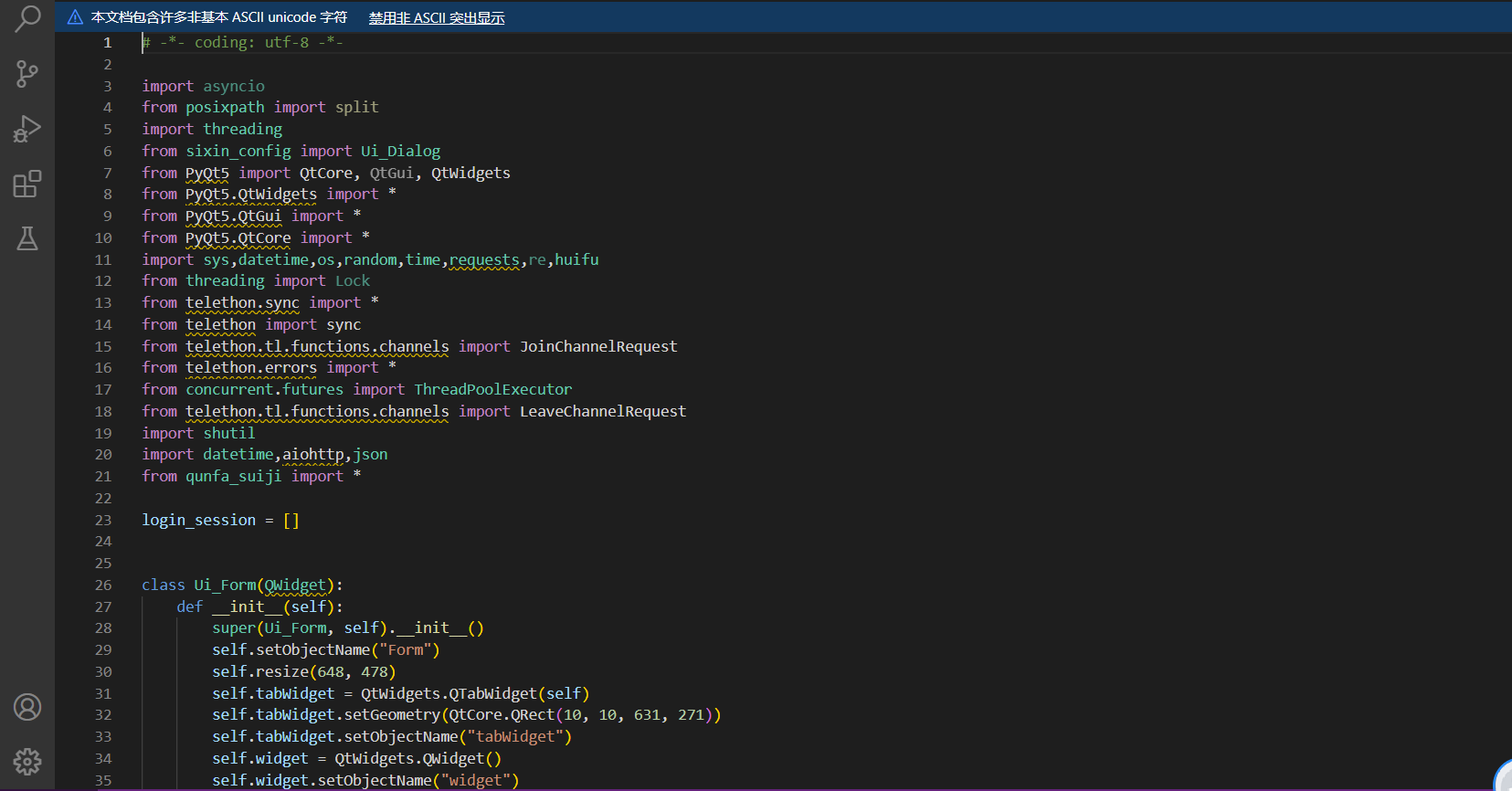Click the 'split' name on line 4
This screenshot has width=1512, height=791.
(x=356, y=107)
